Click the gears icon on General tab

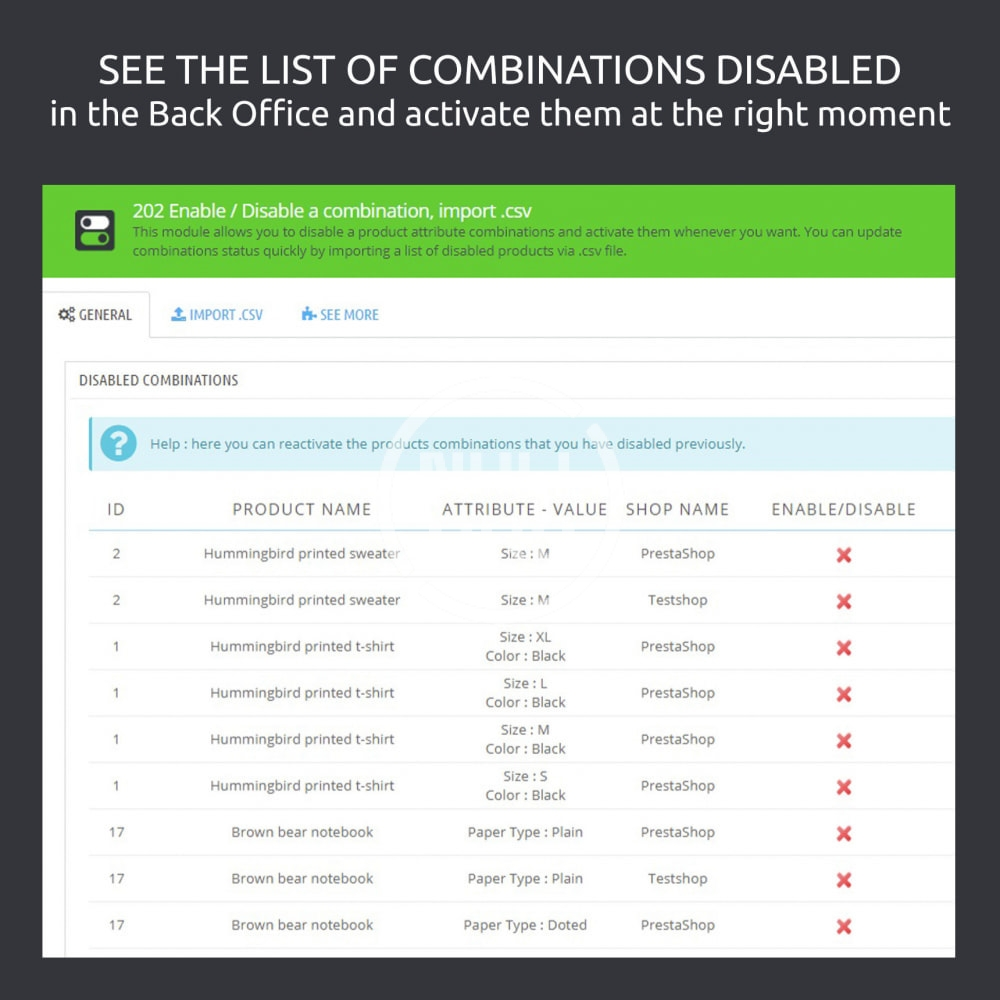(x=66, y=315)
